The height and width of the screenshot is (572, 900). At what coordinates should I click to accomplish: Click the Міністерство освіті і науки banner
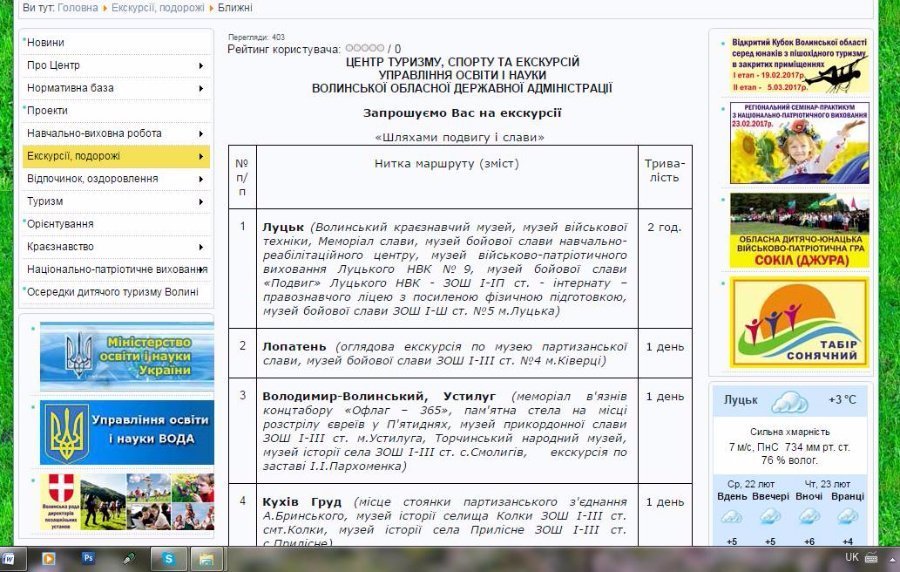(126, 356)
